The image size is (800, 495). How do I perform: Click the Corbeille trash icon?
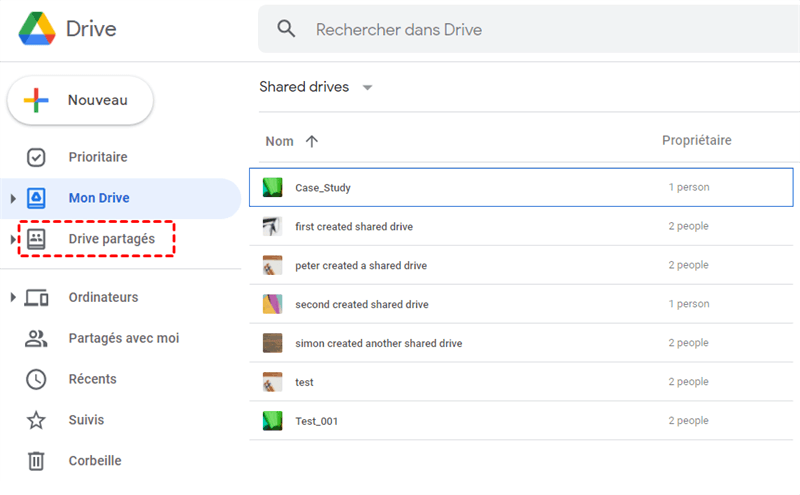coord(36,461)
